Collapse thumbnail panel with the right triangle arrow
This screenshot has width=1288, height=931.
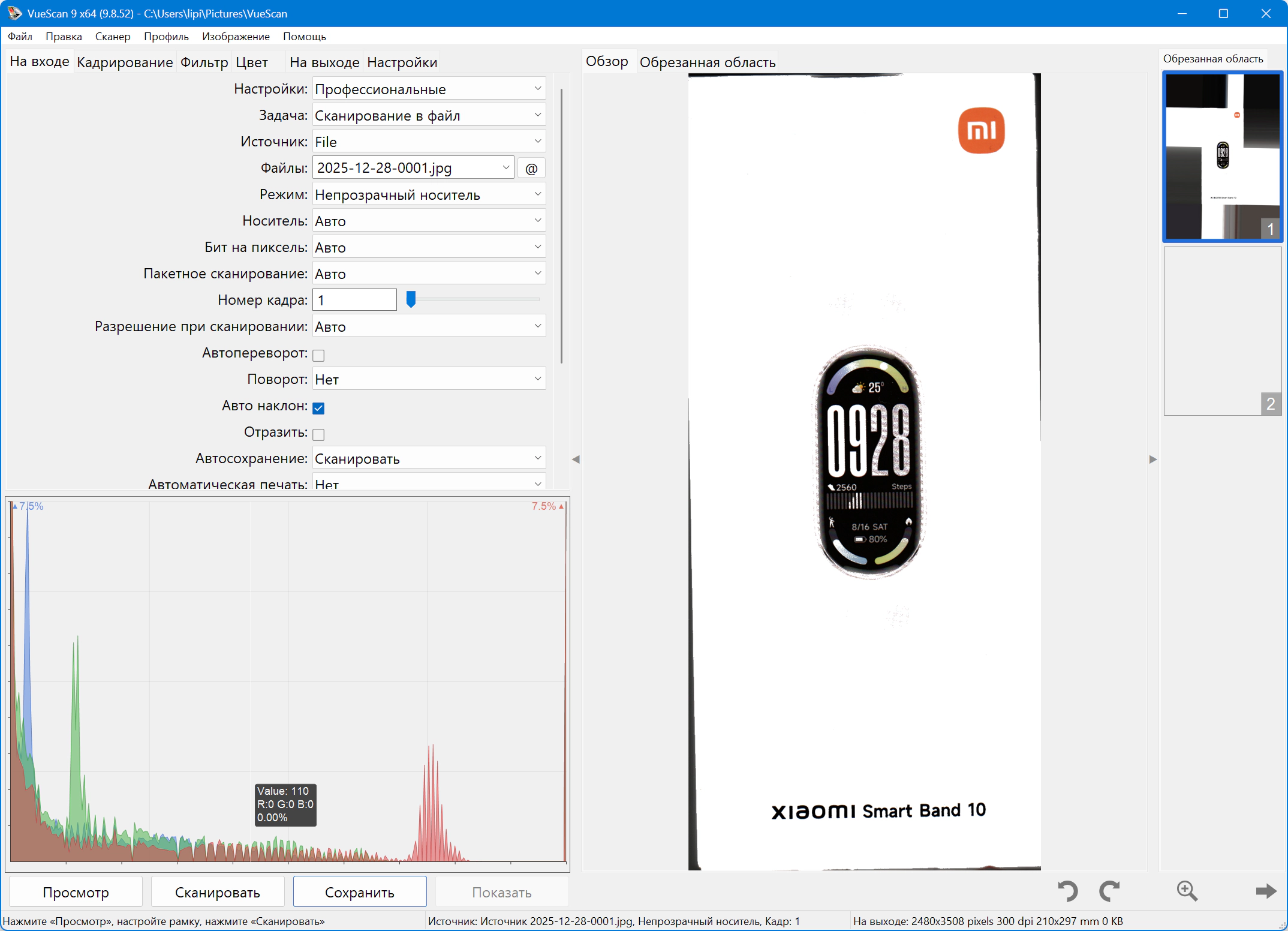[1152, 460]
